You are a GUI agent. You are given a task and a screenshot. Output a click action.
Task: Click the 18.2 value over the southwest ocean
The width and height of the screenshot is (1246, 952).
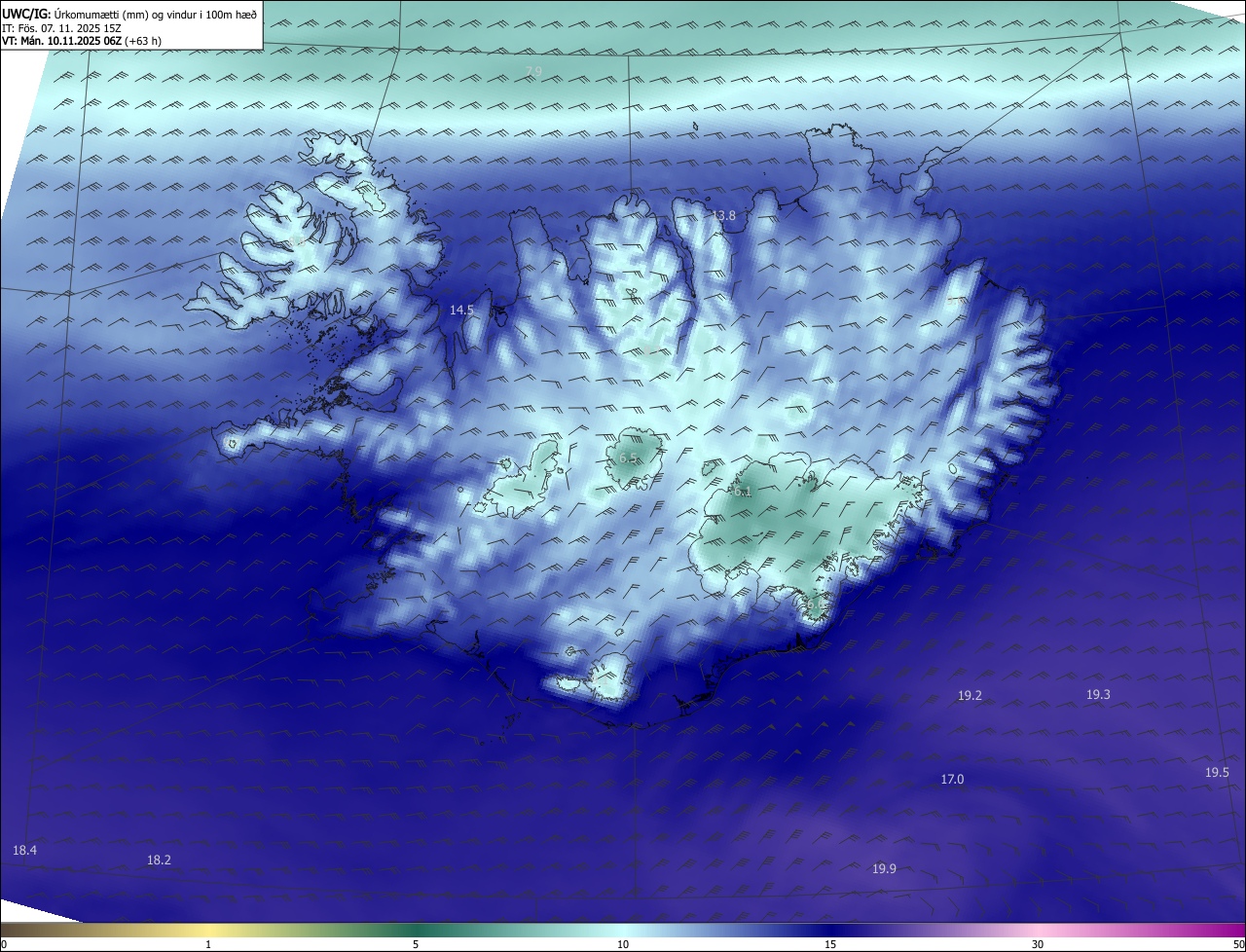click(x=159, y=860)
